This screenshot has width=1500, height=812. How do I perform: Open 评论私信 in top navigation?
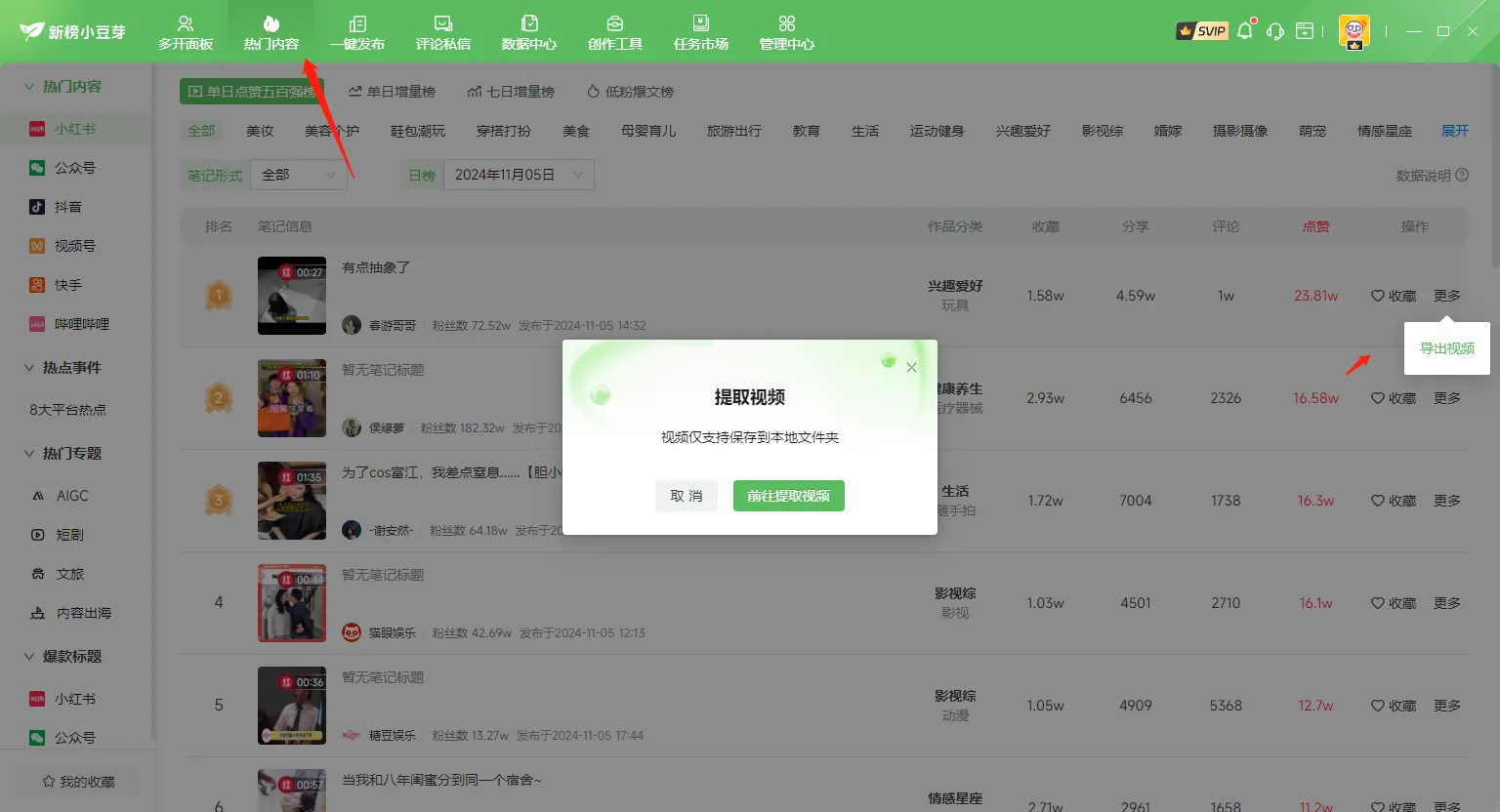click(443, 32)
